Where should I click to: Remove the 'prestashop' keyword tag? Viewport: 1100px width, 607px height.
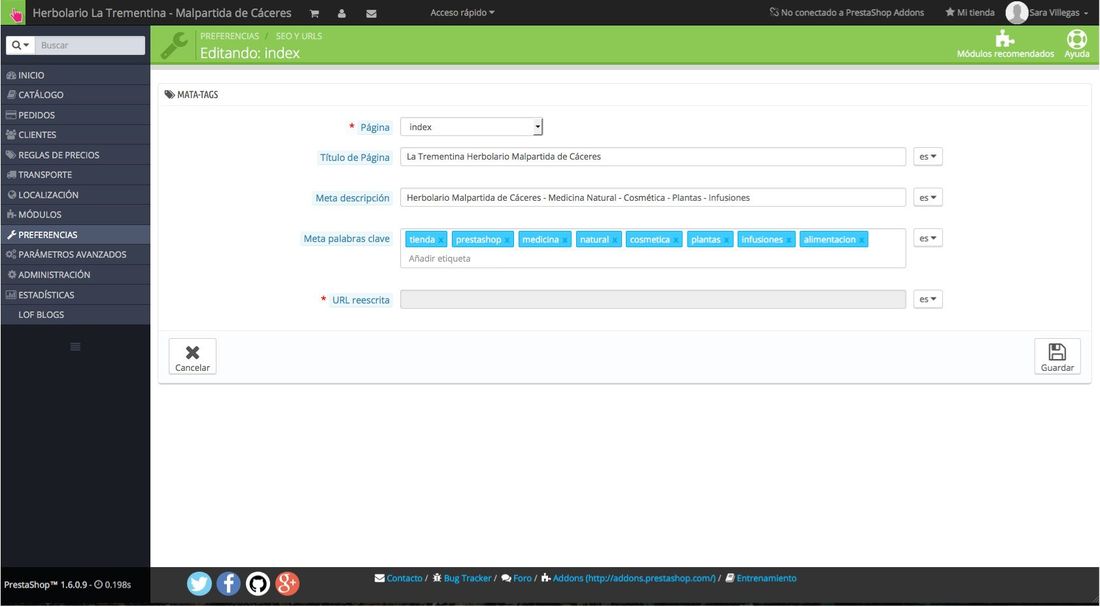pyautogui.click(x=507, y=240)
